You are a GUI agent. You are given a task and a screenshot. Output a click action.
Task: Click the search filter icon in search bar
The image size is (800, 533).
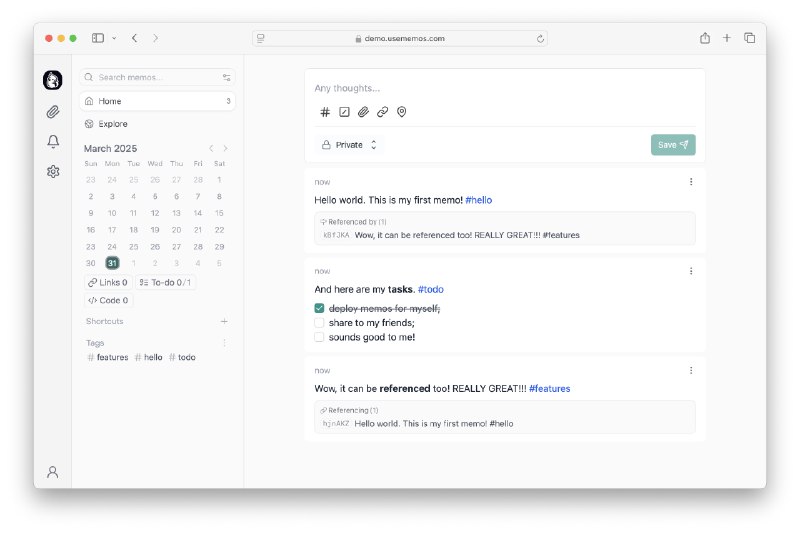(x=227, y=77)
